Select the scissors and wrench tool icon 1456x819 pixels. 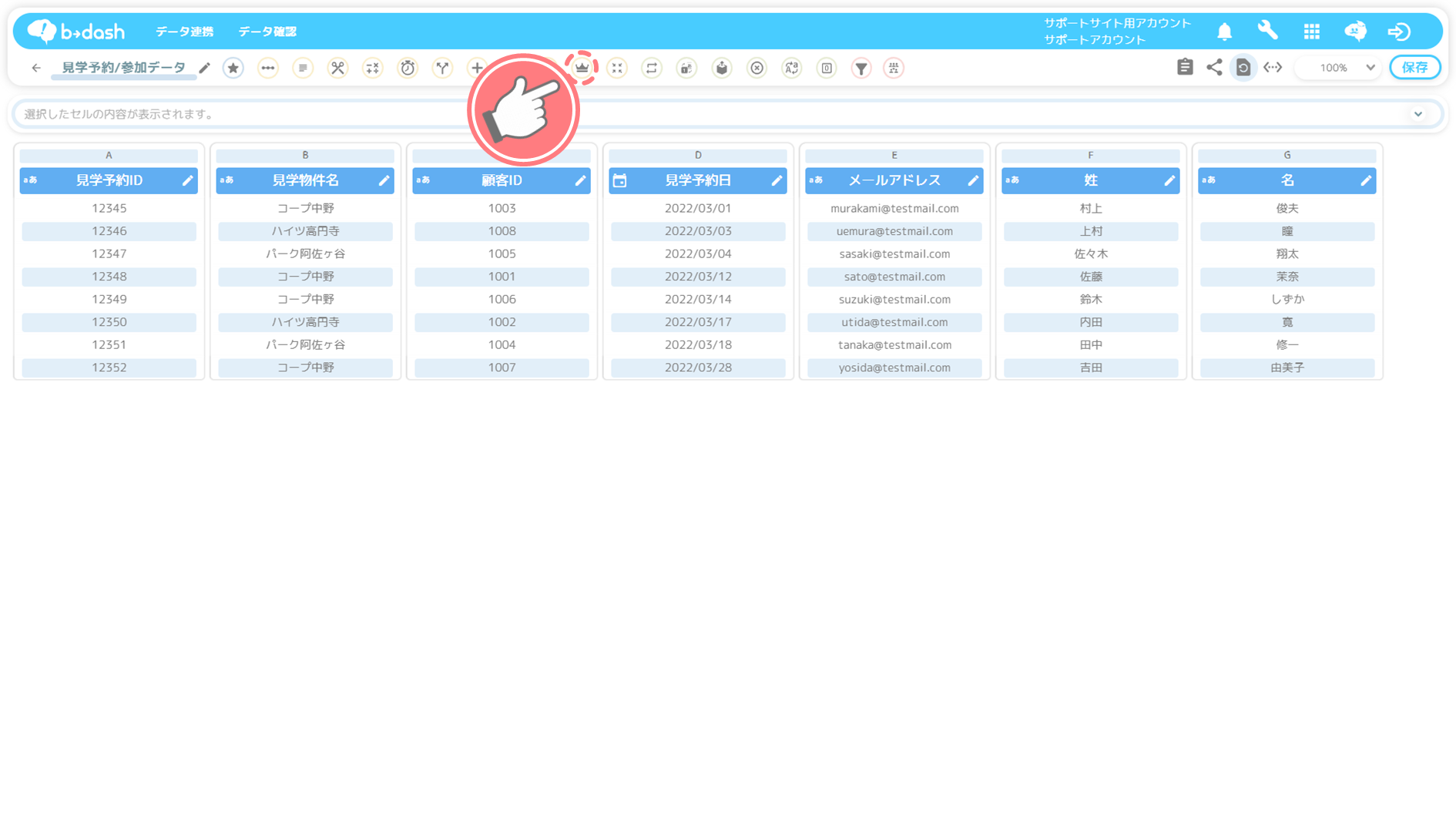coord(337,69)
